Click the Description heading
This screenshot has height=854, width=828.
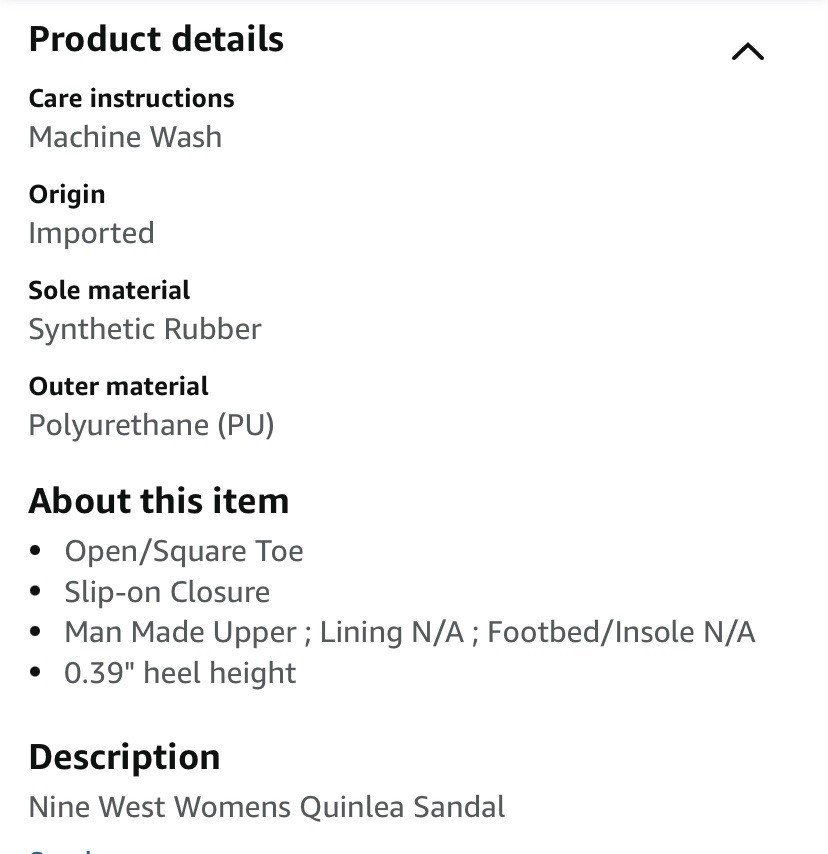tap(124, 758)
